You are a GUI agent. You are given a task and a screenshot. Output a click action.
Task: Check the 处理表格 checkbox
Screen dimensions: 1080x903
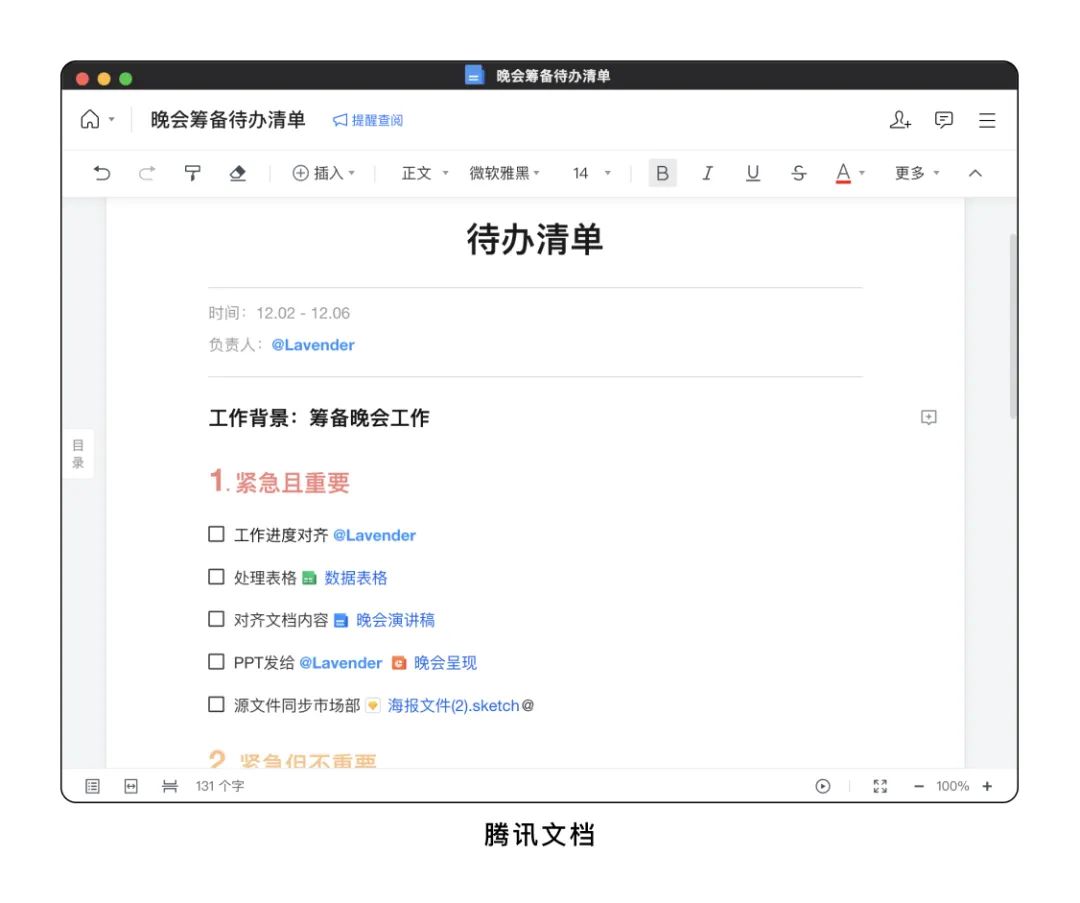[216, 577]
